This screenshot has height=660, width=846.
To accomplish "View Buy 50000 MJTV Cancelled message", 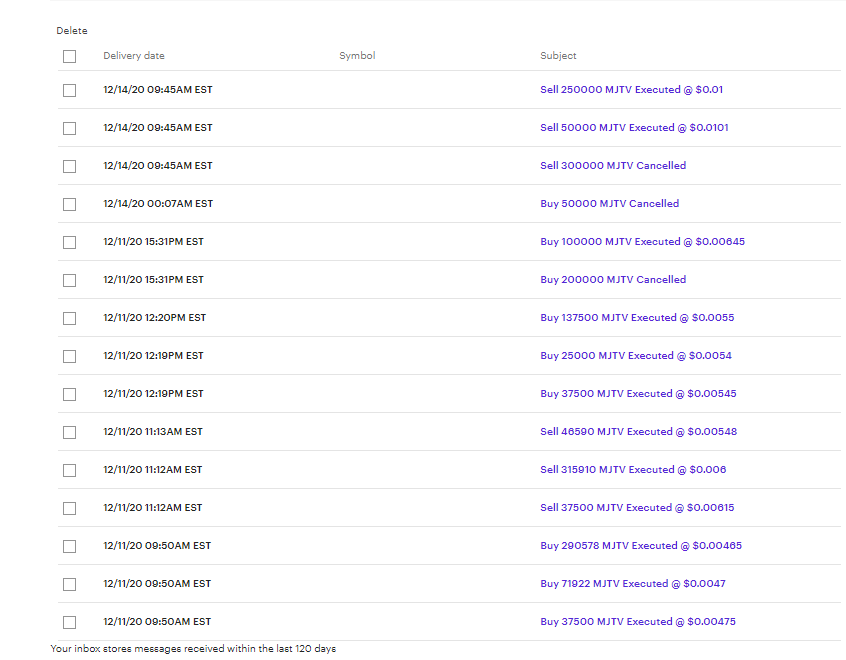I will point(609,204).
